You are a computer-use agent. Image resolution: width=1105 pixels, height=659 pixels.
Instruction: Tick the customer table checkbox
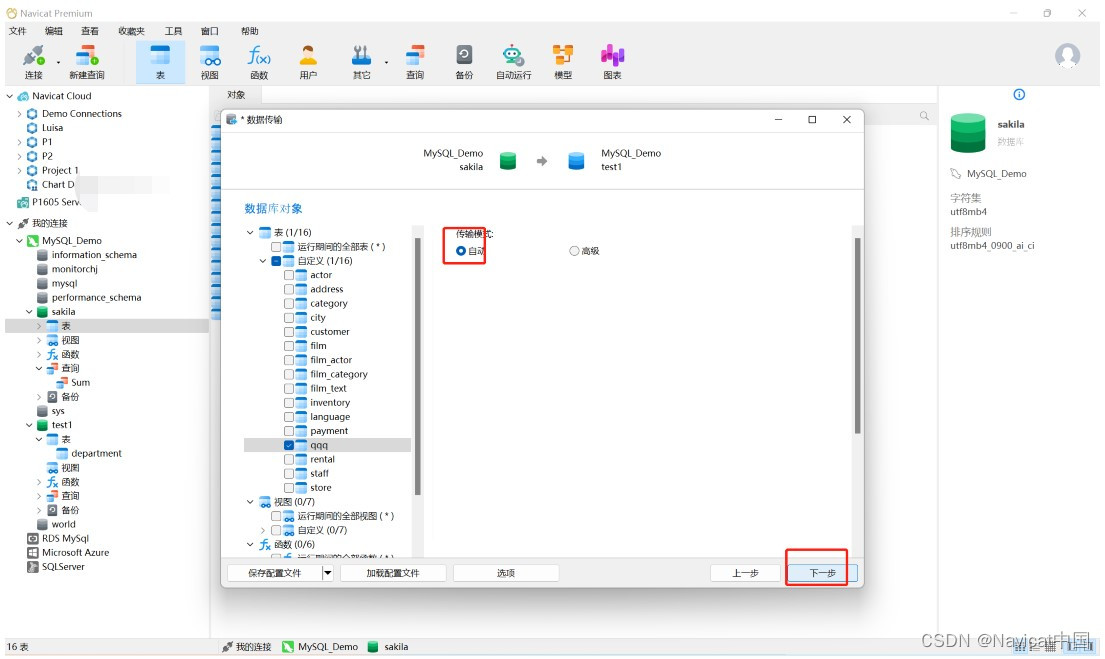[x=289, y=331]
